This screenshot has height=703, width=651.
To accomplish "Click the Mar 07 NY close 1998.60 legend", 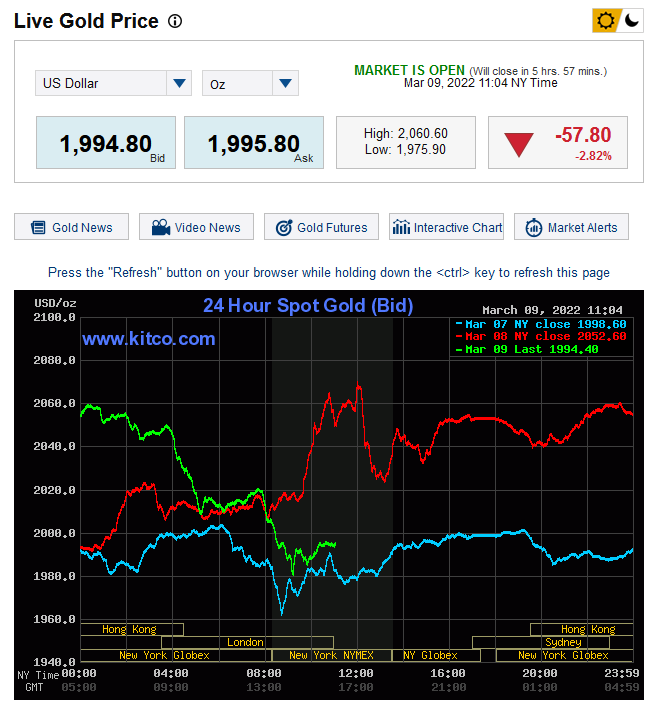I will pos(541,324).
